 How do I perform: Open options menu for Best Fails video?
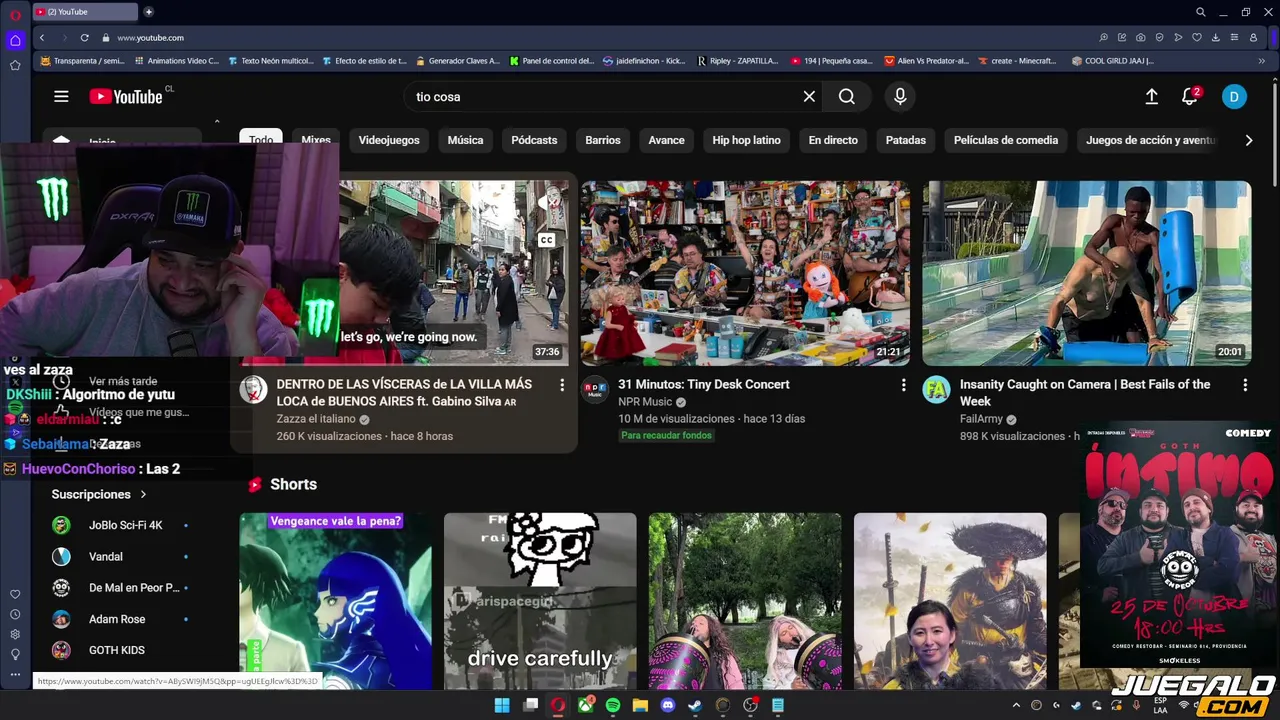1245,385
